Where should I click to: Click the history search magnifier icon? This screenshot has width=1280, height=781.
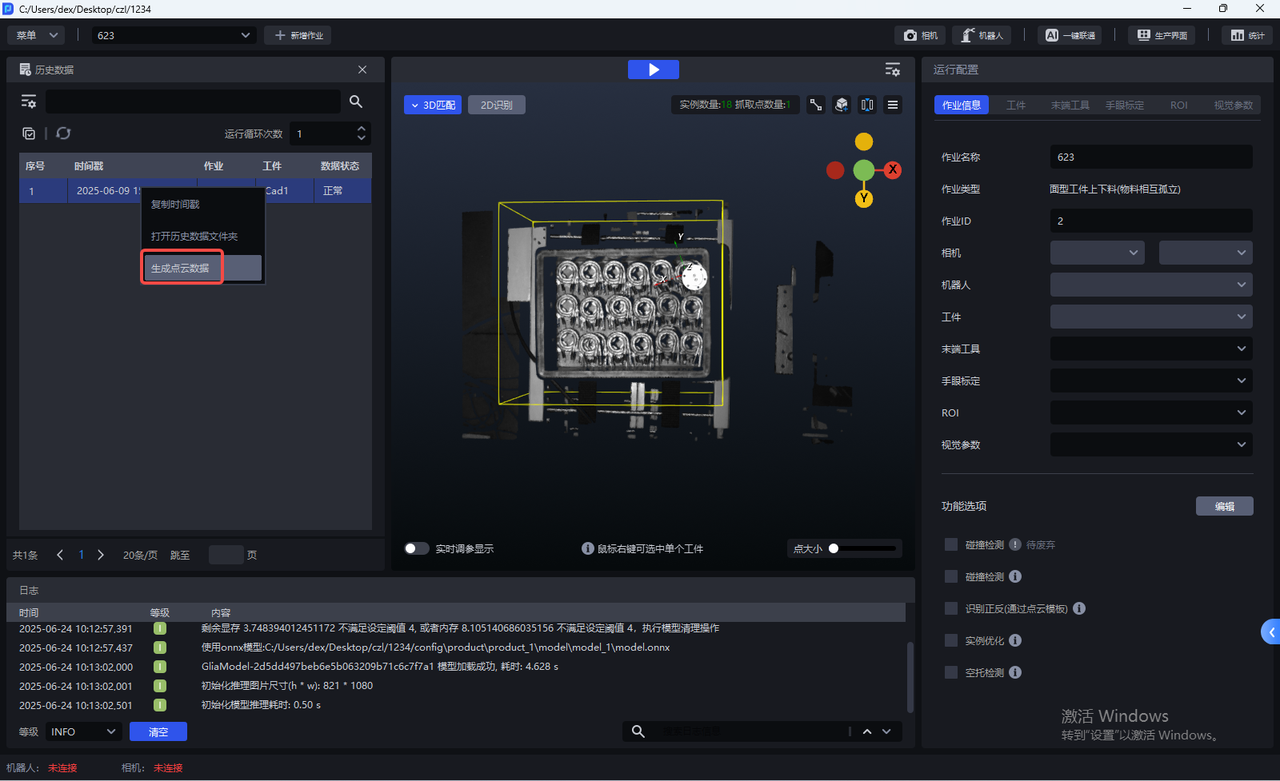[356, 102]
